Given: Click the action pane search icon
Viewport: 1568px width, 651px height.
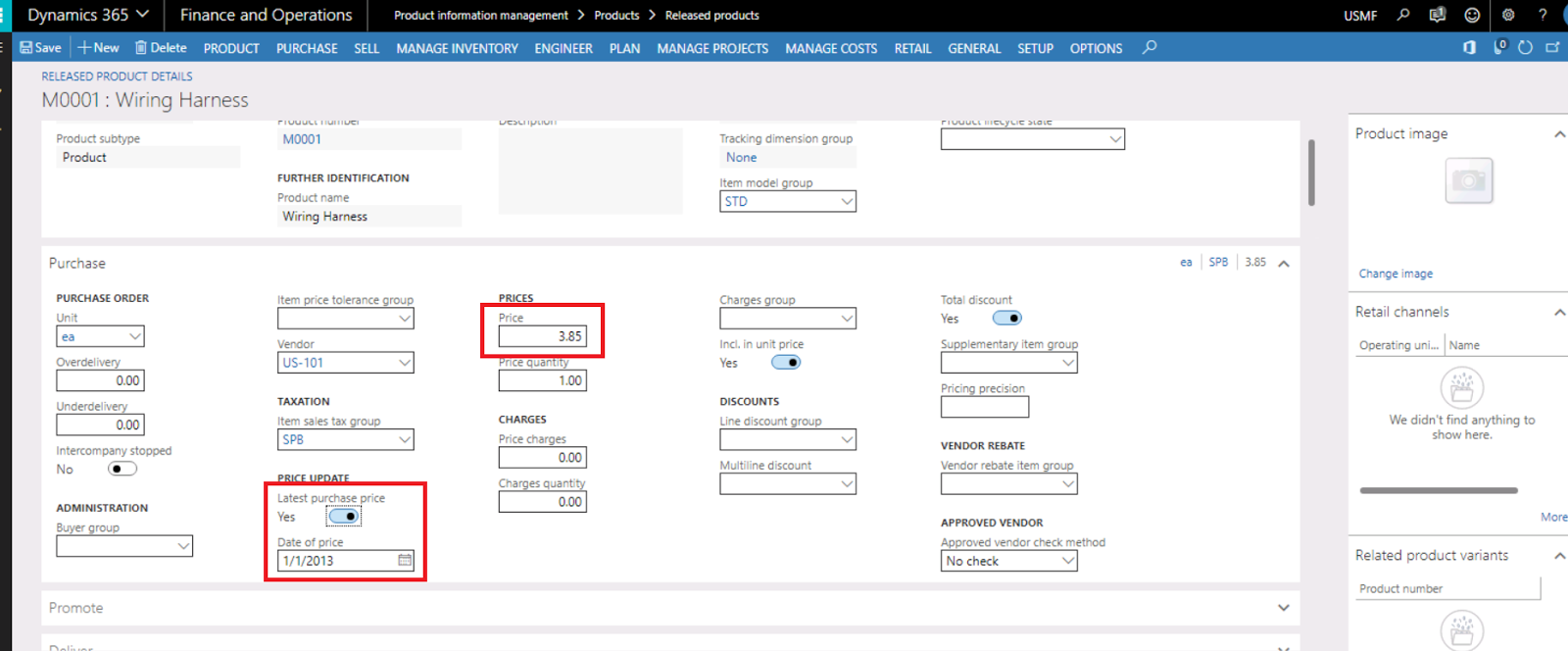Looking at the screenshot, I should pyautogui.click(x=1150, y=47).
